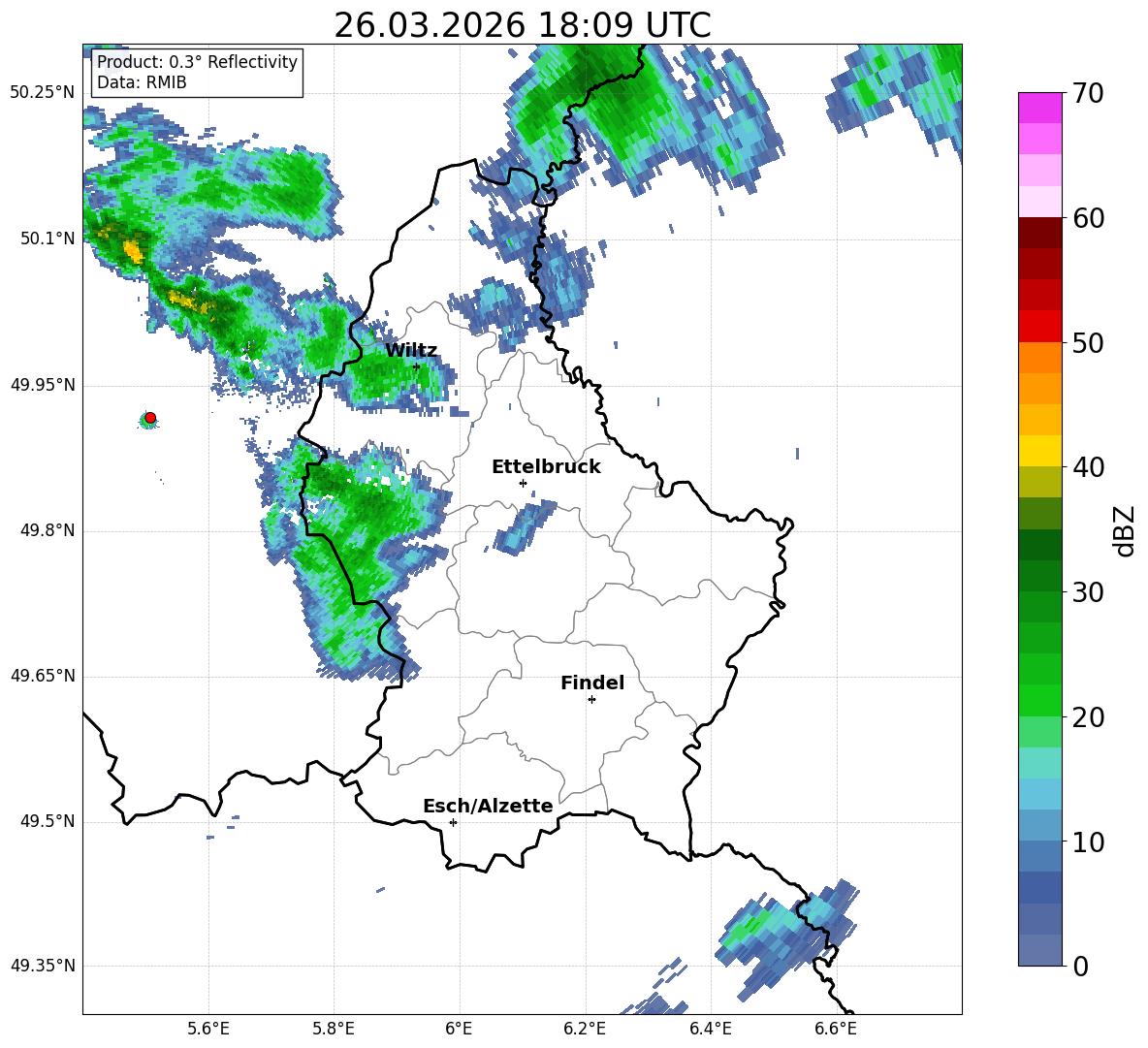
Task: Click the Findel station label
Action: pyautogui.click(x=592, y=683)
